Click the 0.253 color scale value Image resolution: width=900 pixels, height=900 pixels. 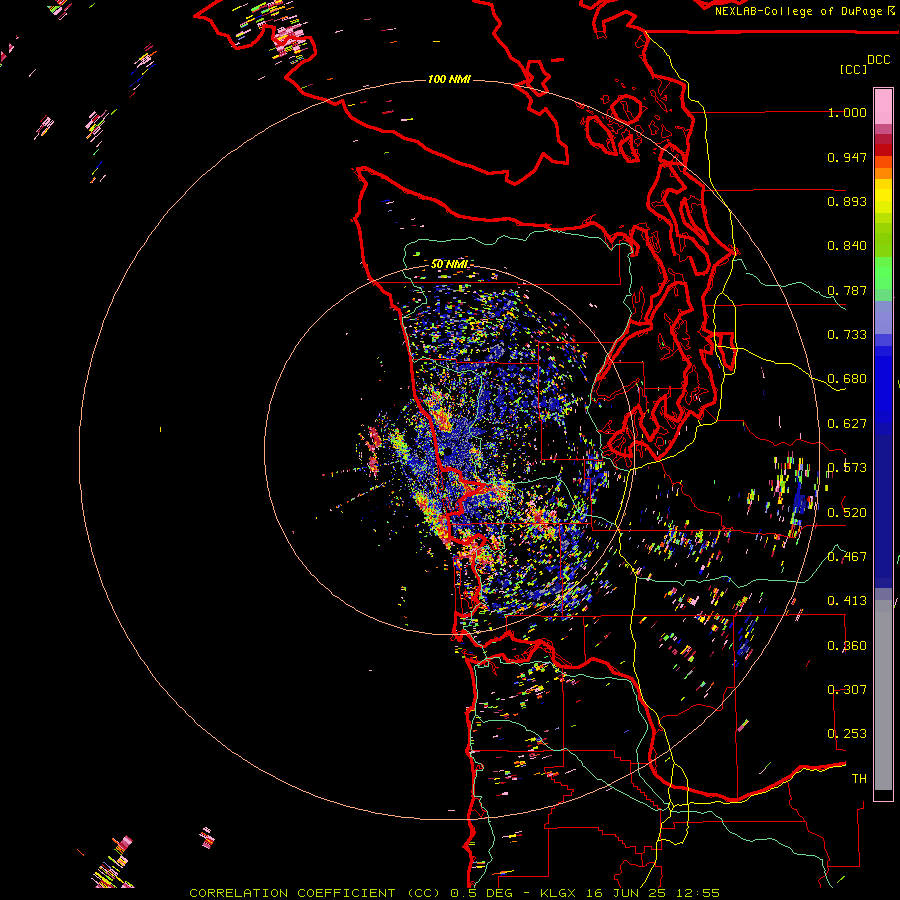[x=847, y=734]
